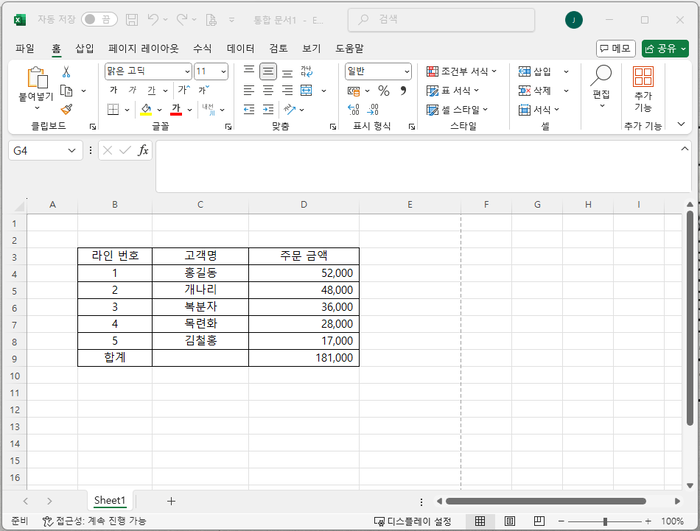Open the 파일 menu tab

[x=25, y=48]
